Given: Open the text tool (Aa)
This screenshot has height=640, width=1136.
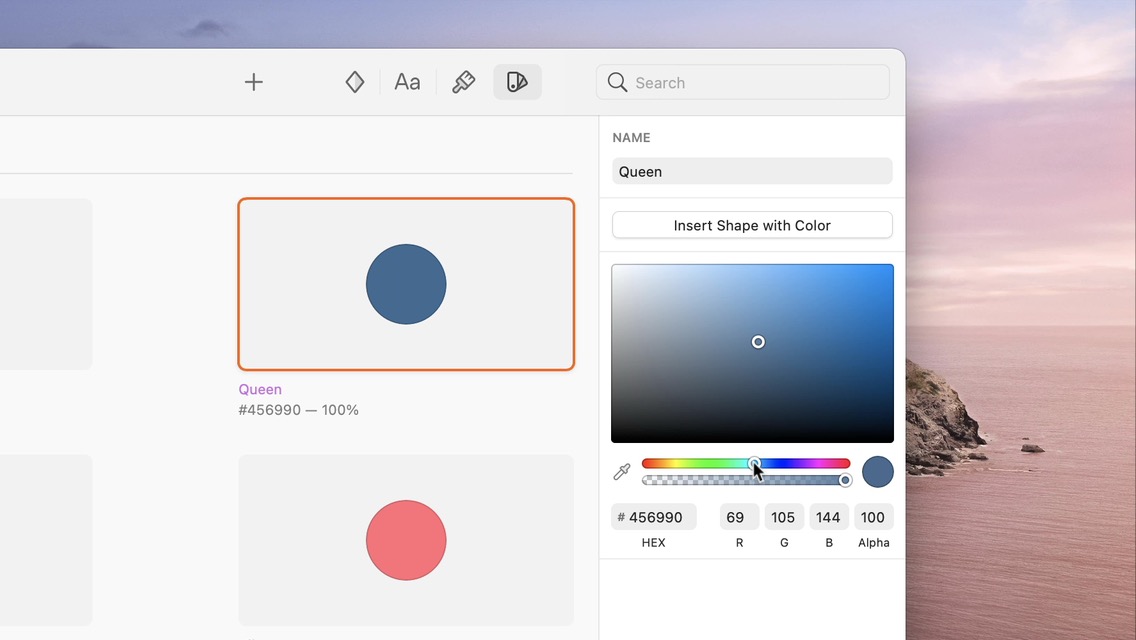Looking at the screenshot, I should point(406,82).
